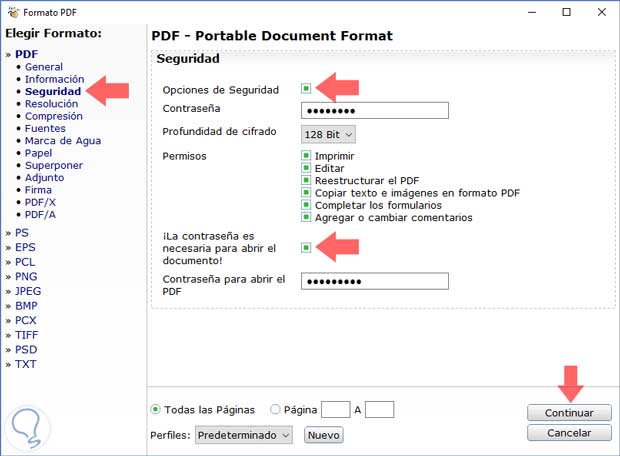Expand the JPEG format entry
This screenshot has height=456, width=620.
(28, 291)
